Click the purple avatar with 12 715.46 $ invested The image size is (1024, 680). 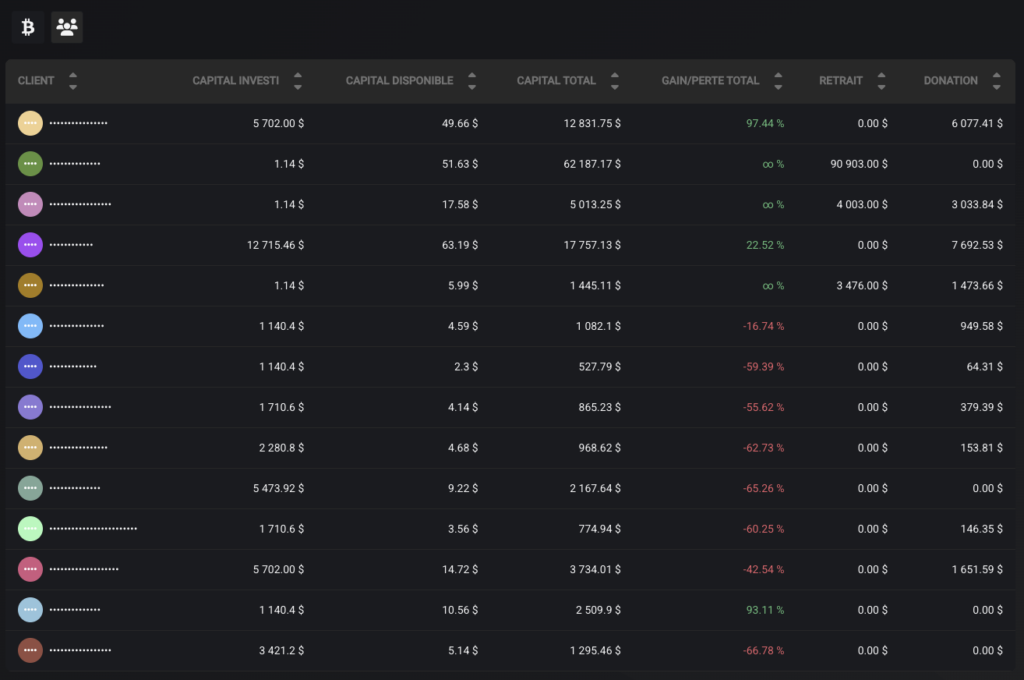[x=30, y=244]
